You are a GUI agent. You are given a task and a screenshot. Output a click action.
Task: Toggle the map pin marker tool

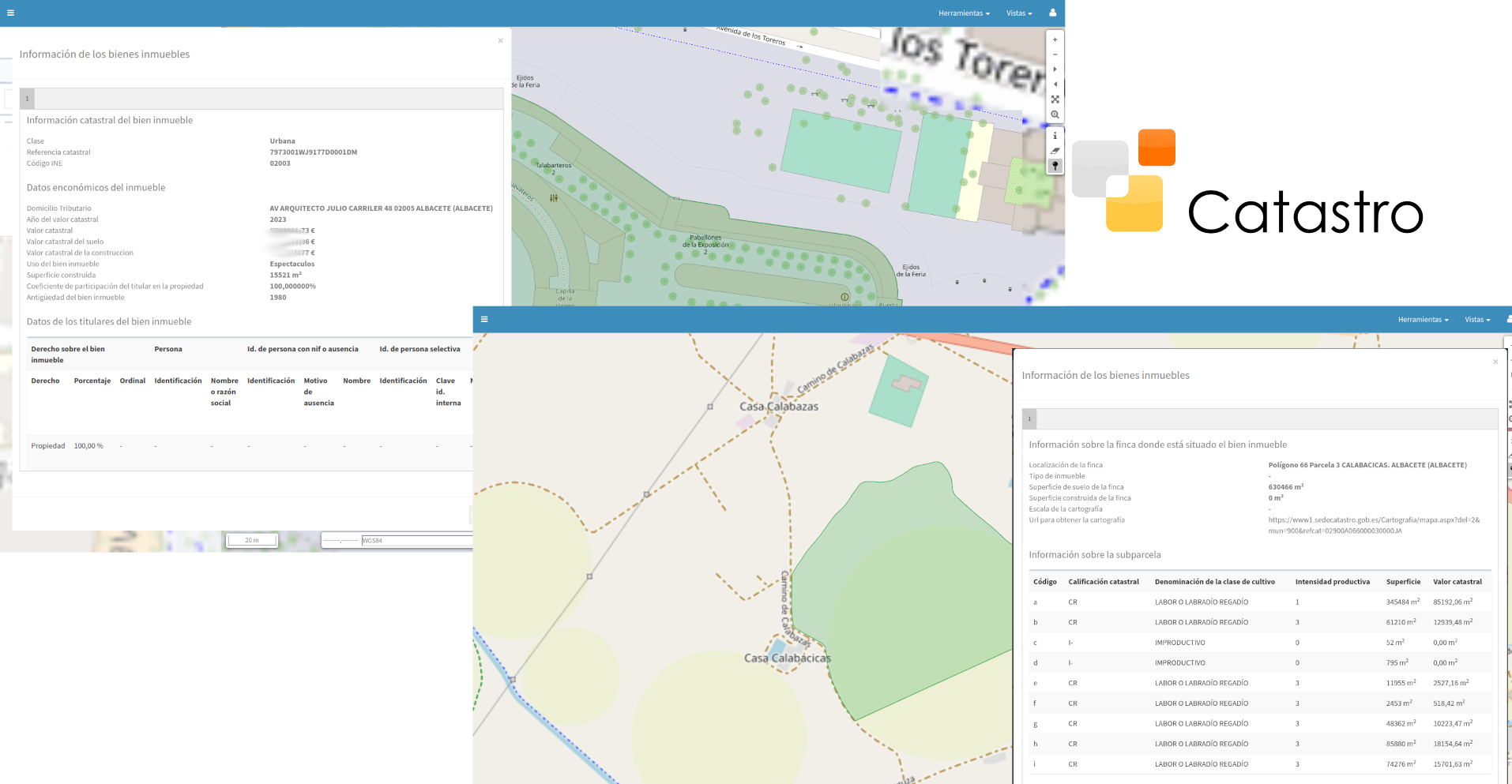pos(1055,166)
